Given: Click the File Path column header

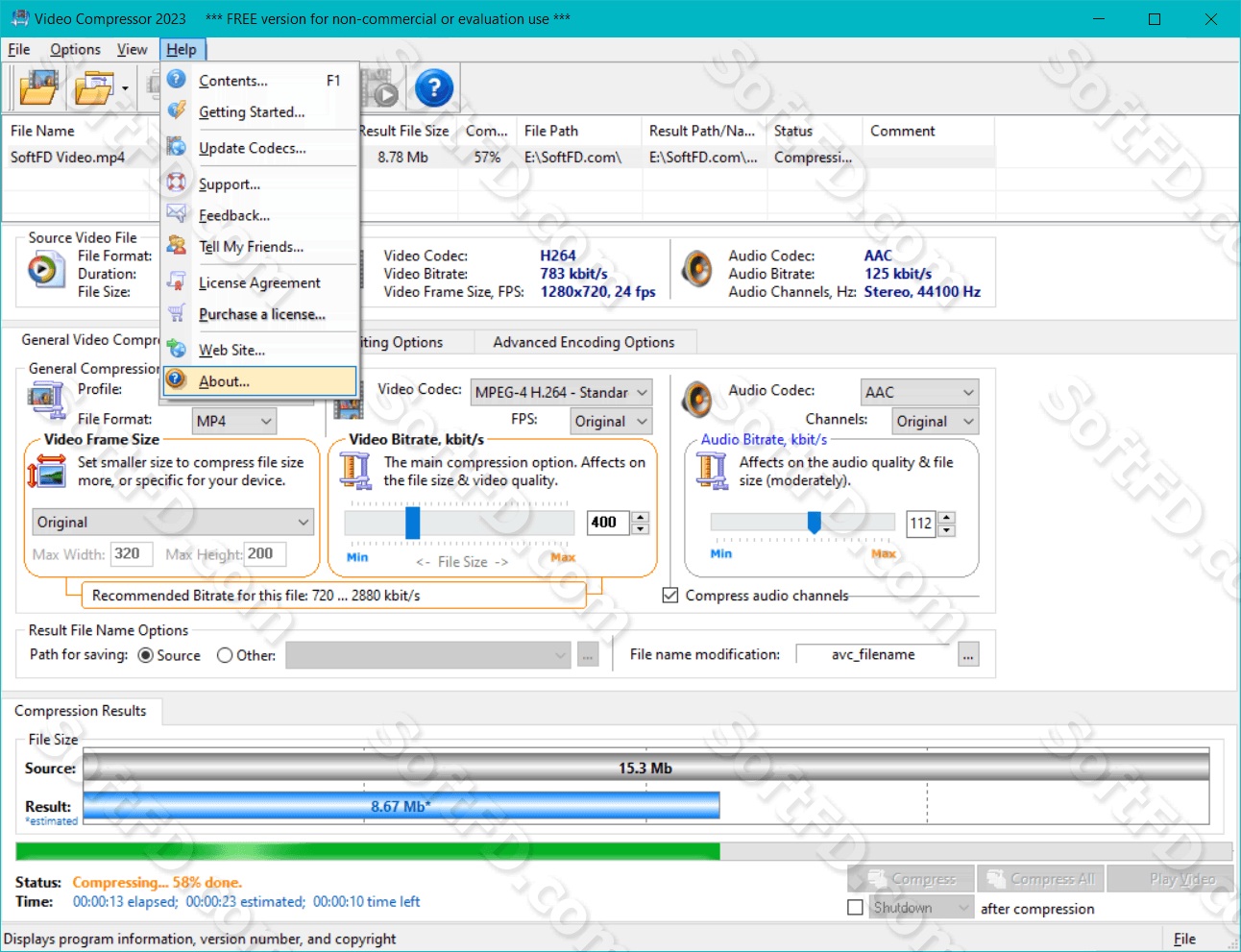Looking at the screenshot, I should point(580,131).
